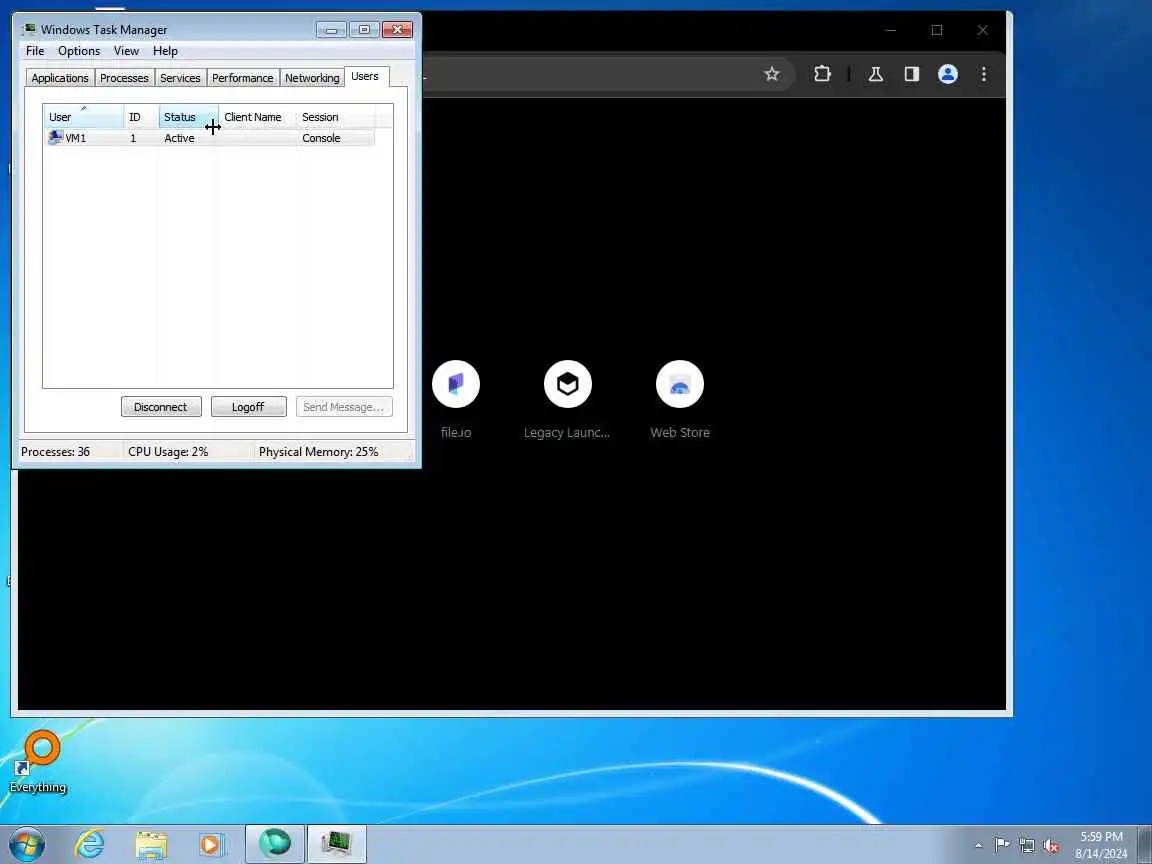Click the Send Message button
Screen dimensions: 1152x864
tap(344, 407)
